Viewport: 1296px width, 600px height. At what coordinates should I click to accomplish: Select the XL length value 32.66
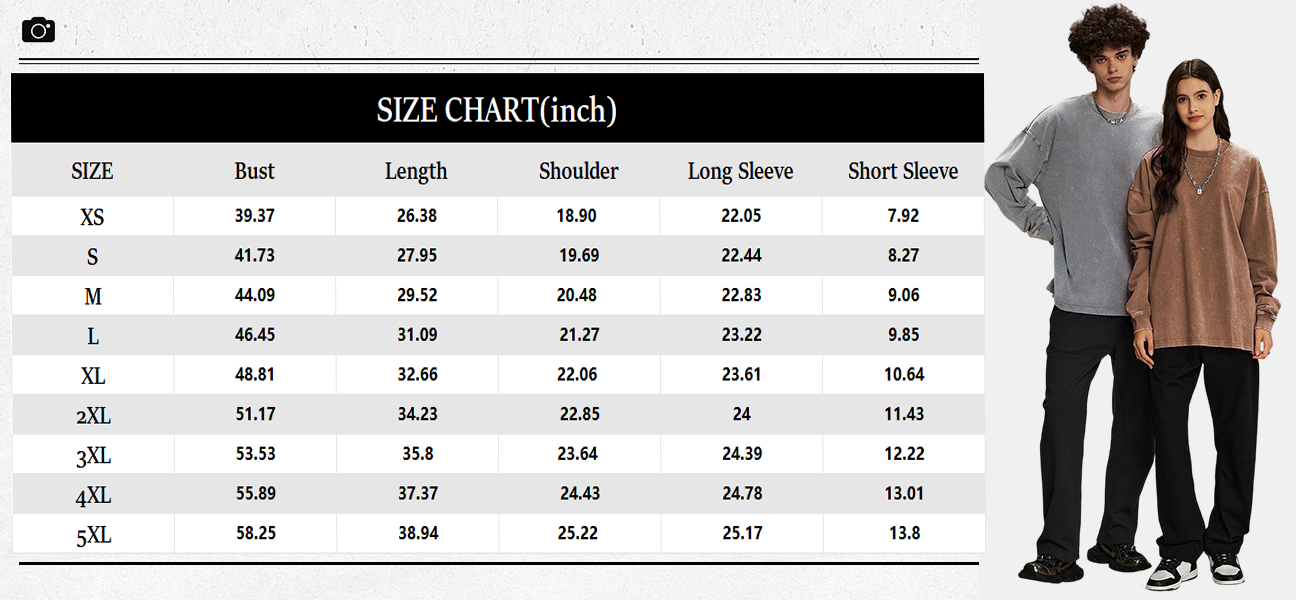pyautogui.click(x=417, y=374)
